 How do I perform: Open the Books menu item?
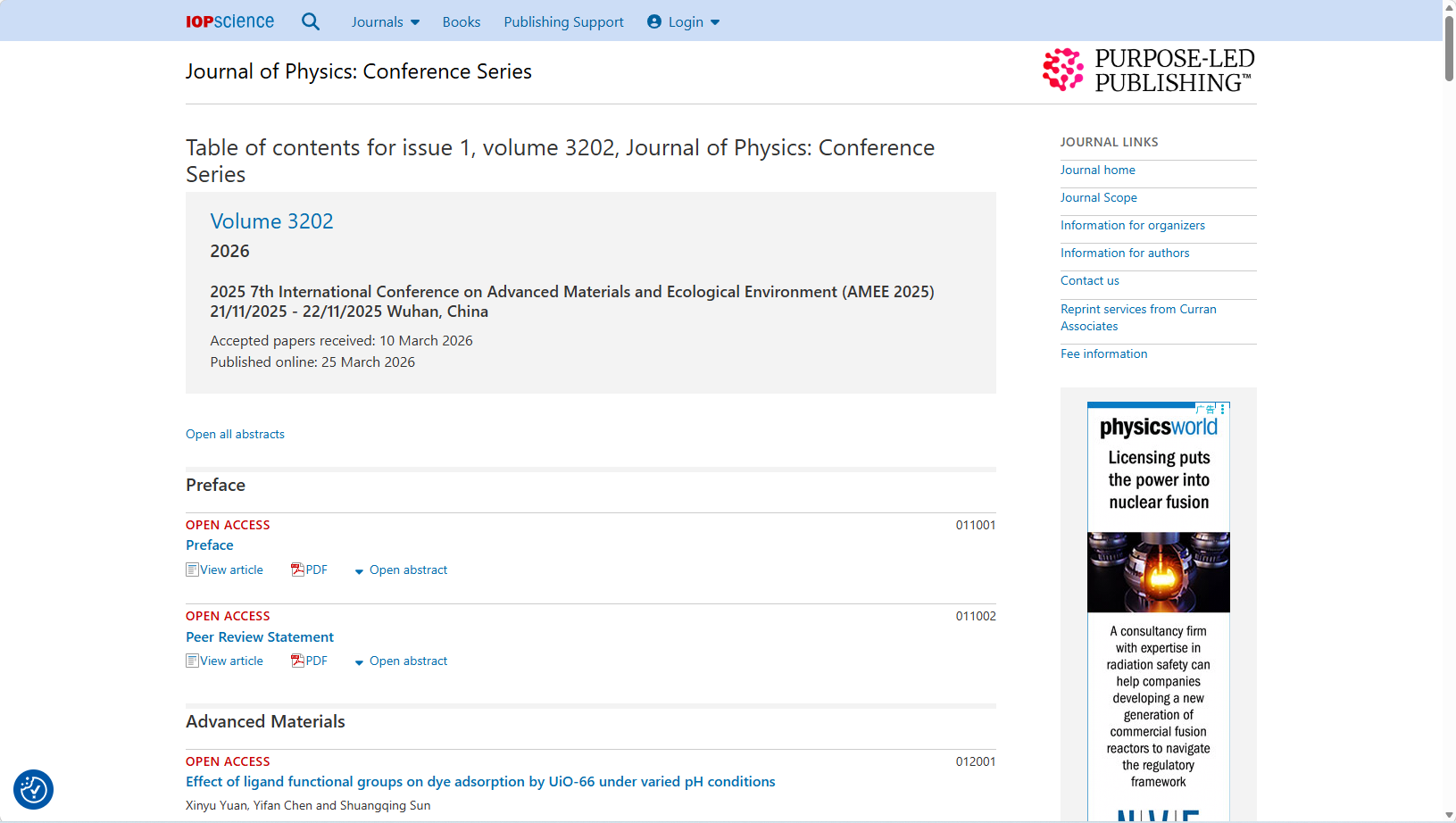click(x=461, y=21)
